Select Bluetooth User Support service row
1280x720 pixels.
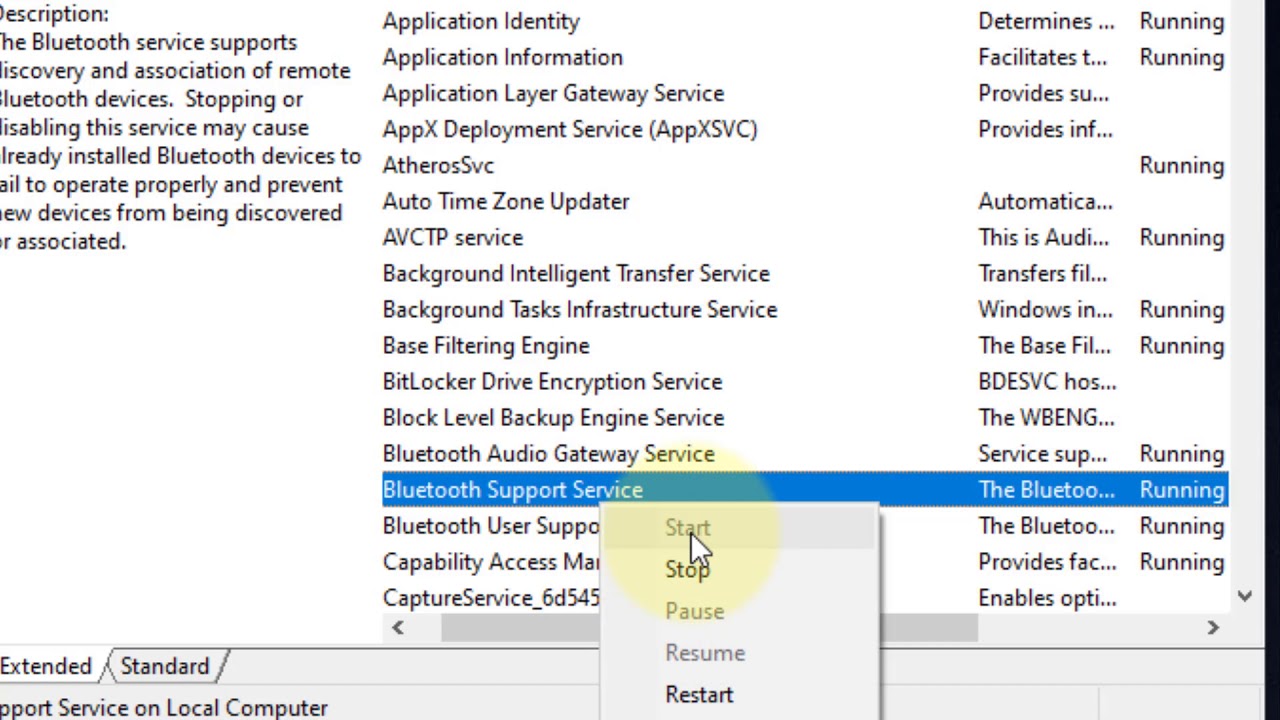[490, 525]
